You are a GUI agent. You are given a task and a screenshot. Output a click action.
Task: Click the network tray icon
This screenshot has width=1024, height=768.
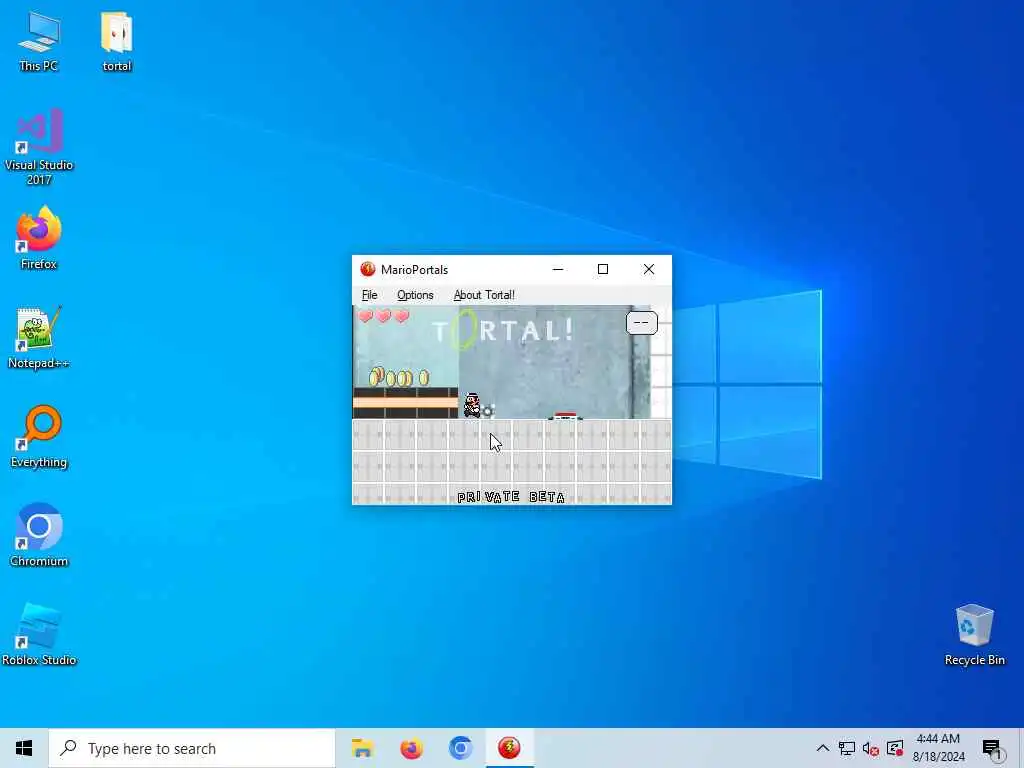pos(847,748)
